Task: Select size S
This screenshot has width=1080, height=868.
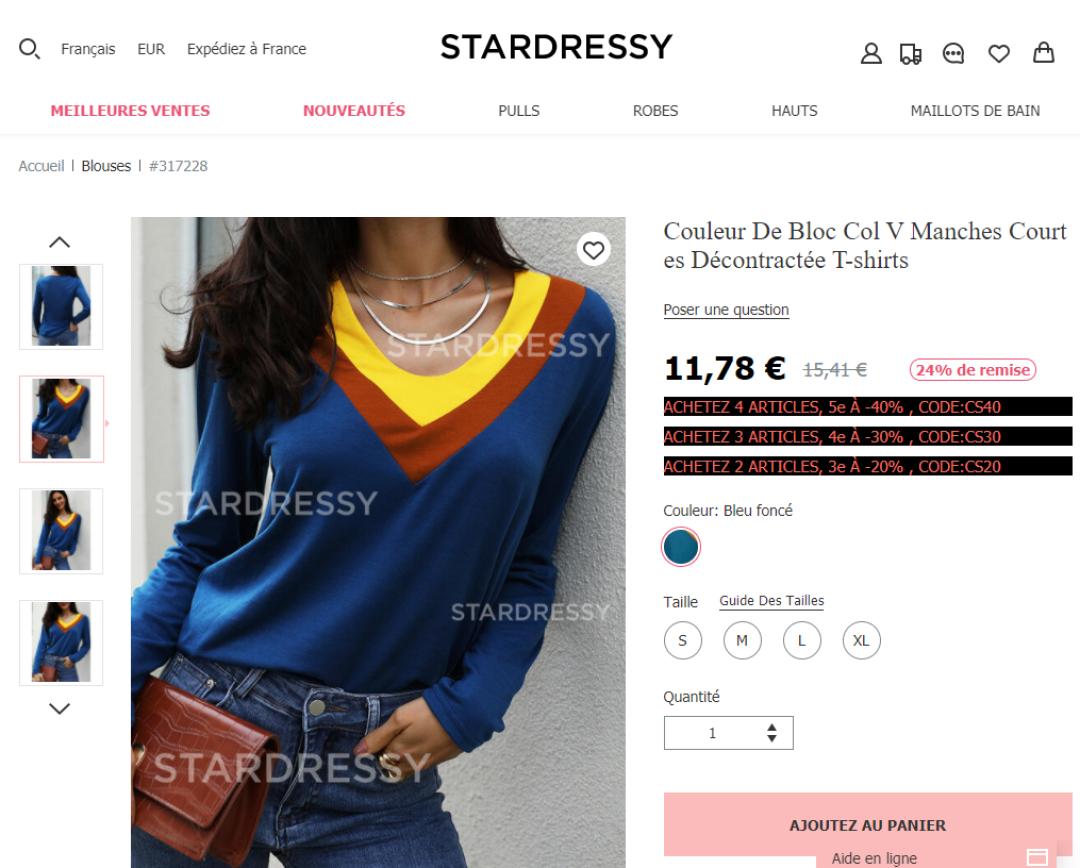Action: click(x=683, y=640)
